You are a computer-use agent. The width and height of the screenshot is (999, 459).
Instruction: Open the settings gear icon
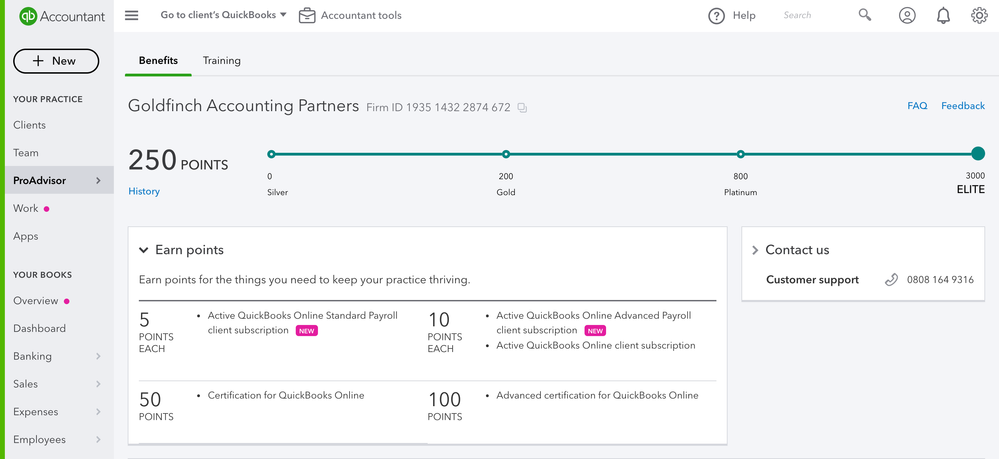coord(979,16)
